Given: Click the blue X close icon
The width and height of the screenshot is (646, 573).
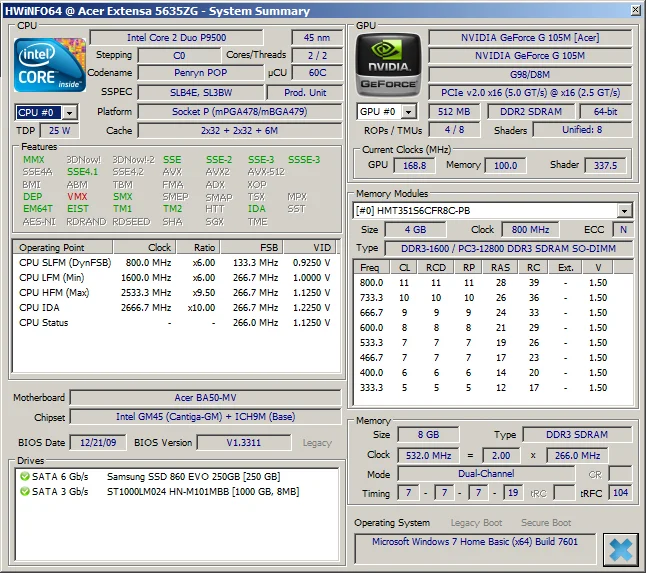Looking at the screenshot, I should coord(620,548).
